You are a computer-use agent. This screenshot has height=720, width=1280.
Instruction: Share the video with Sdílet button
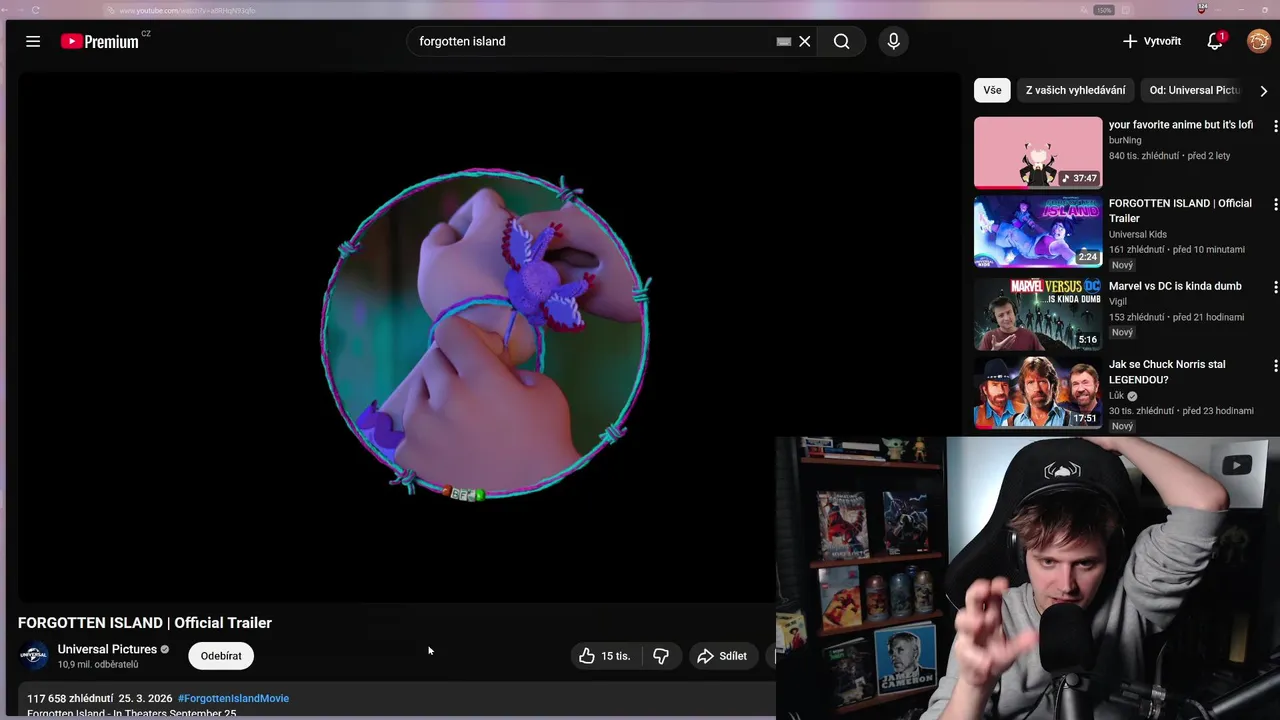click(x=723, y=656)
